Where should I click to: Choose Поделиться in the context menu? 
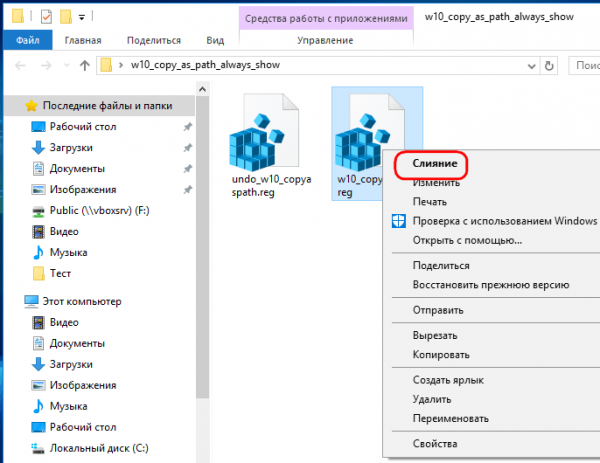pos(441,266)
